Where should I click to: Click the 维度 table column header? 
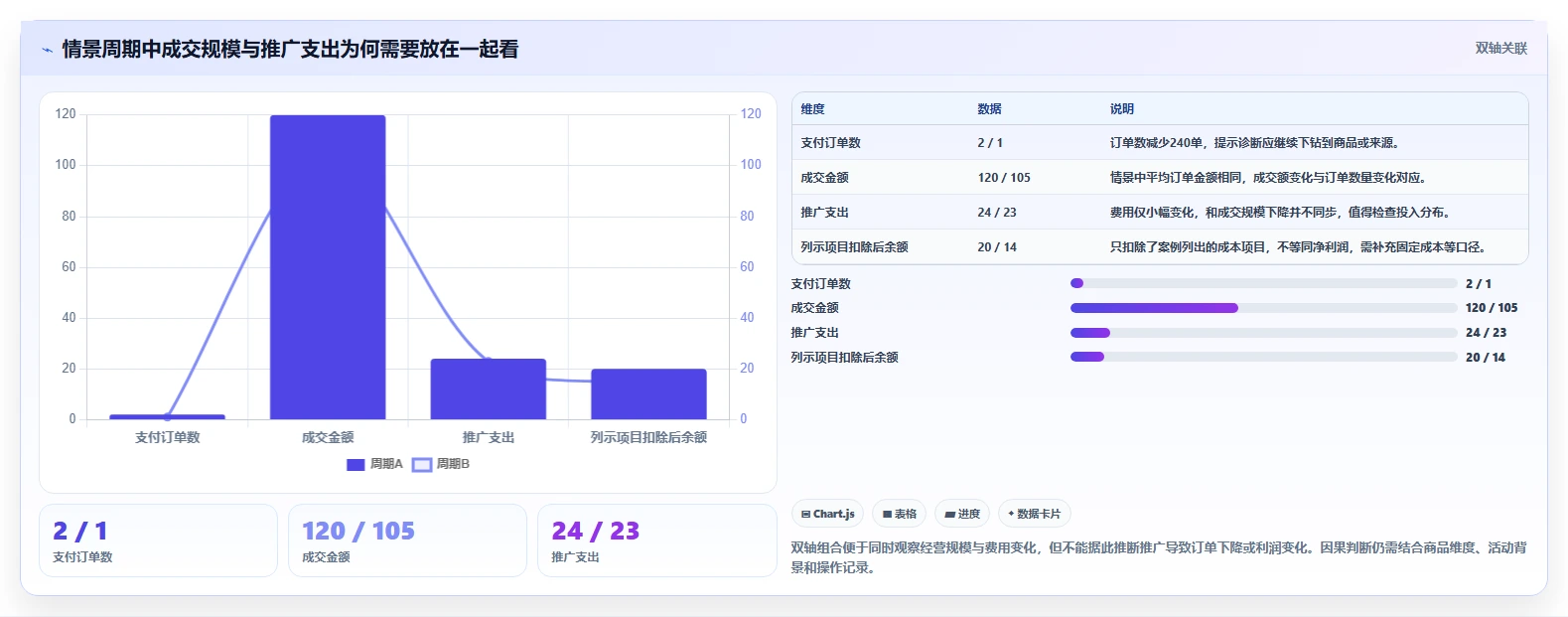[x=812, y=109]
